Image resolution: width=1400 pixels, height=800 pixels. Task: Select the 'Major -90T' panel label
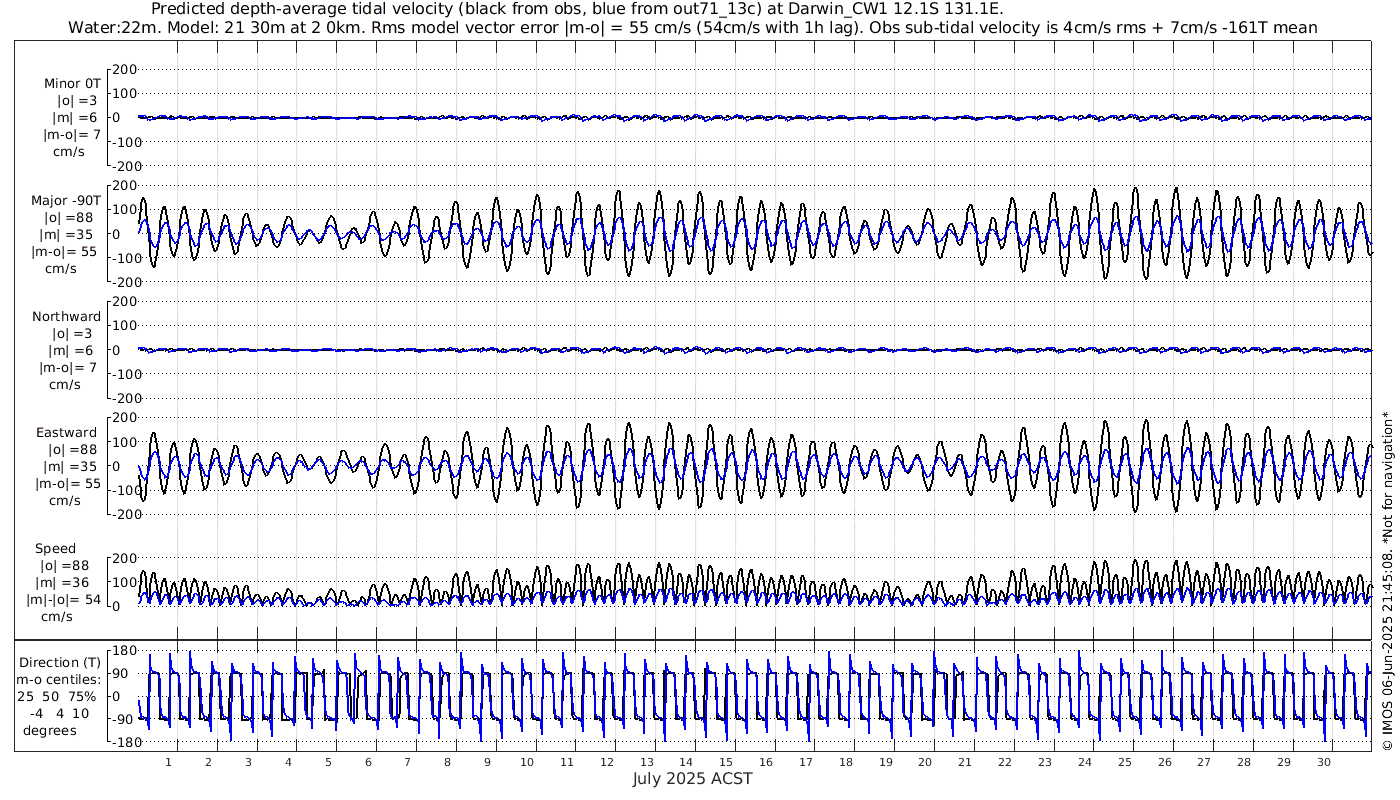(x=66, y=200)
